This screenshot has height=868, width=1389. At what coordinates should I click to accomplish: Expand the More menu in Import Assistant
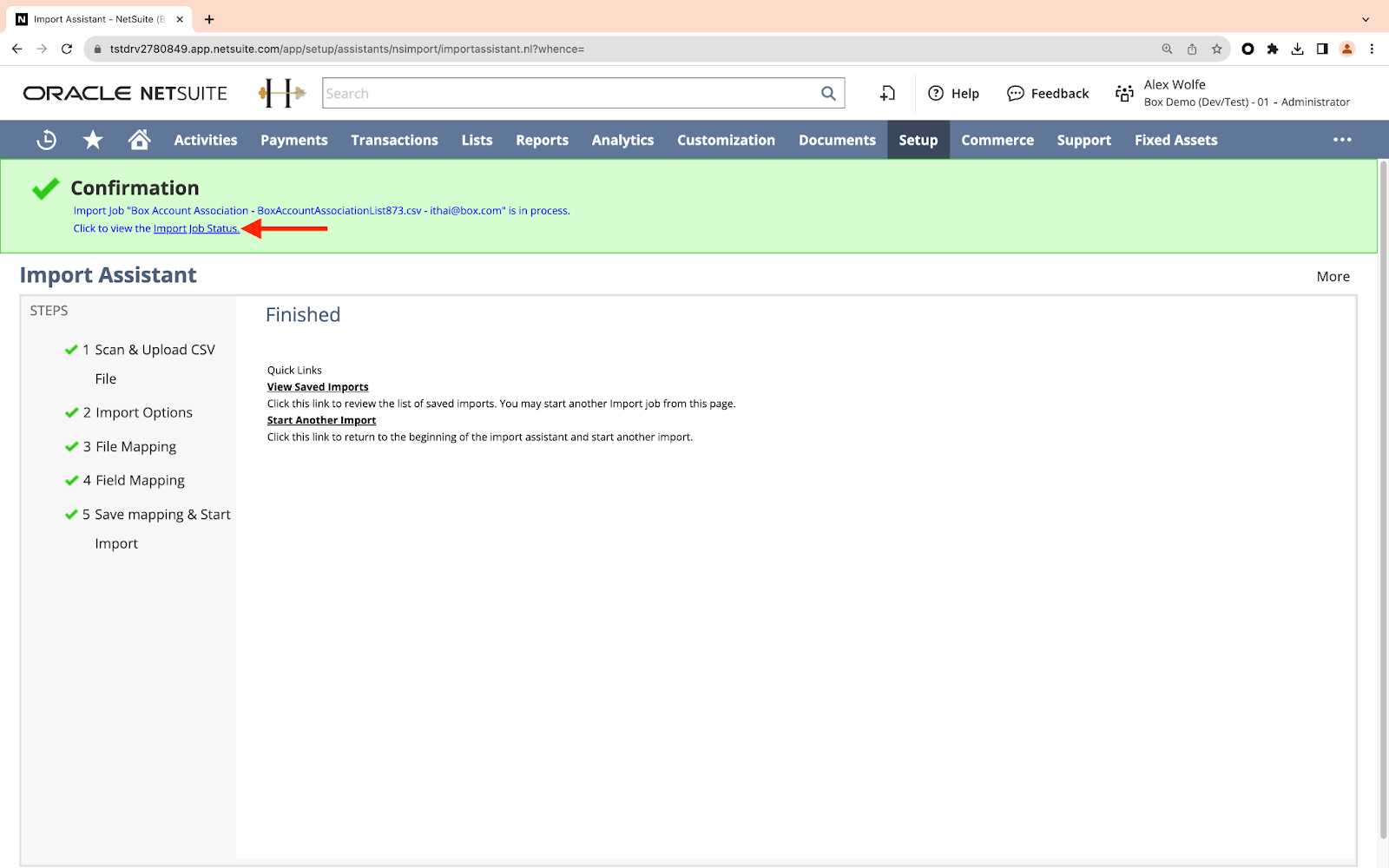(1333, 277)
